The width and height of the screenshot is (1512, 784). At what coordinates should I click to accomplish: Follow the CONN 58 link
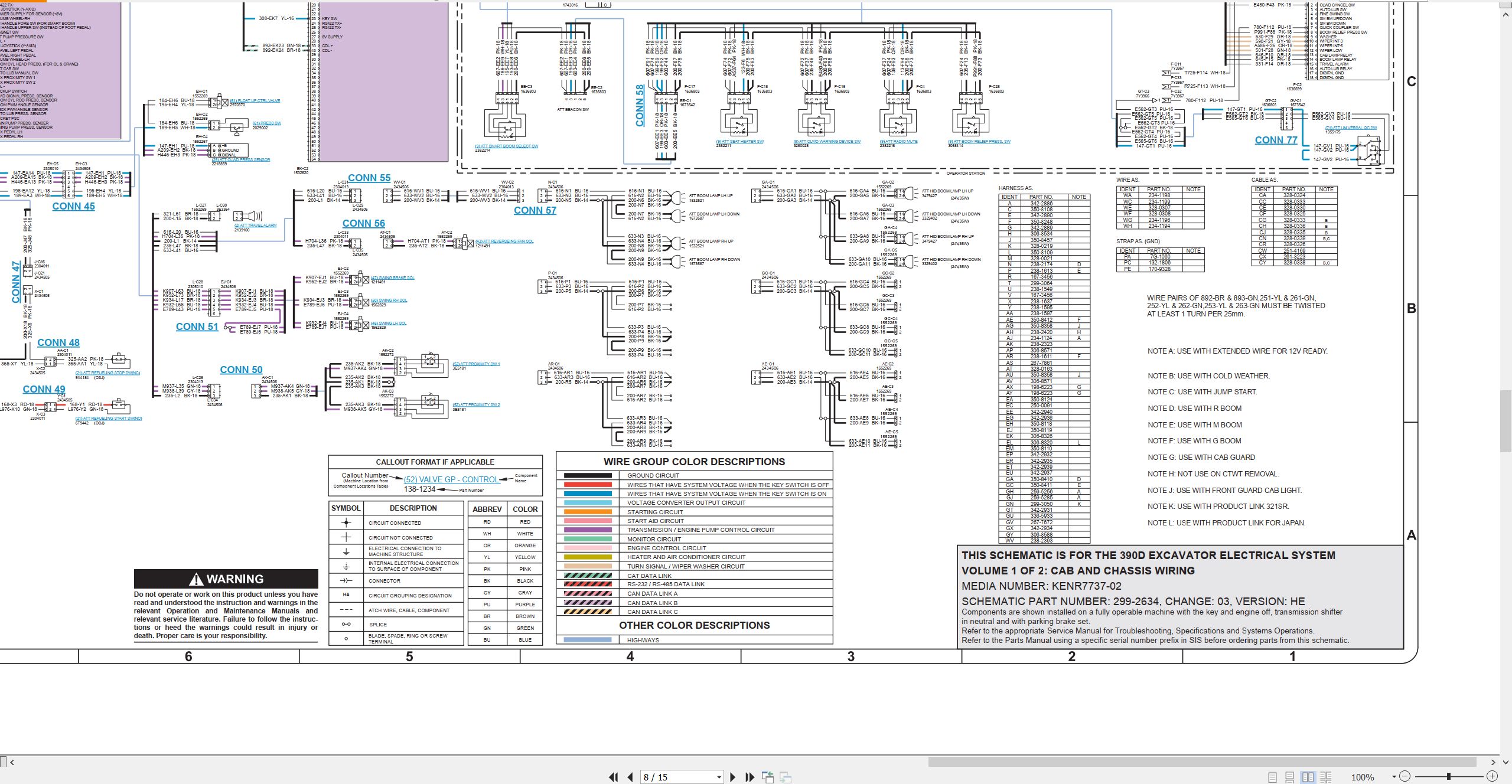click(640, 106)
